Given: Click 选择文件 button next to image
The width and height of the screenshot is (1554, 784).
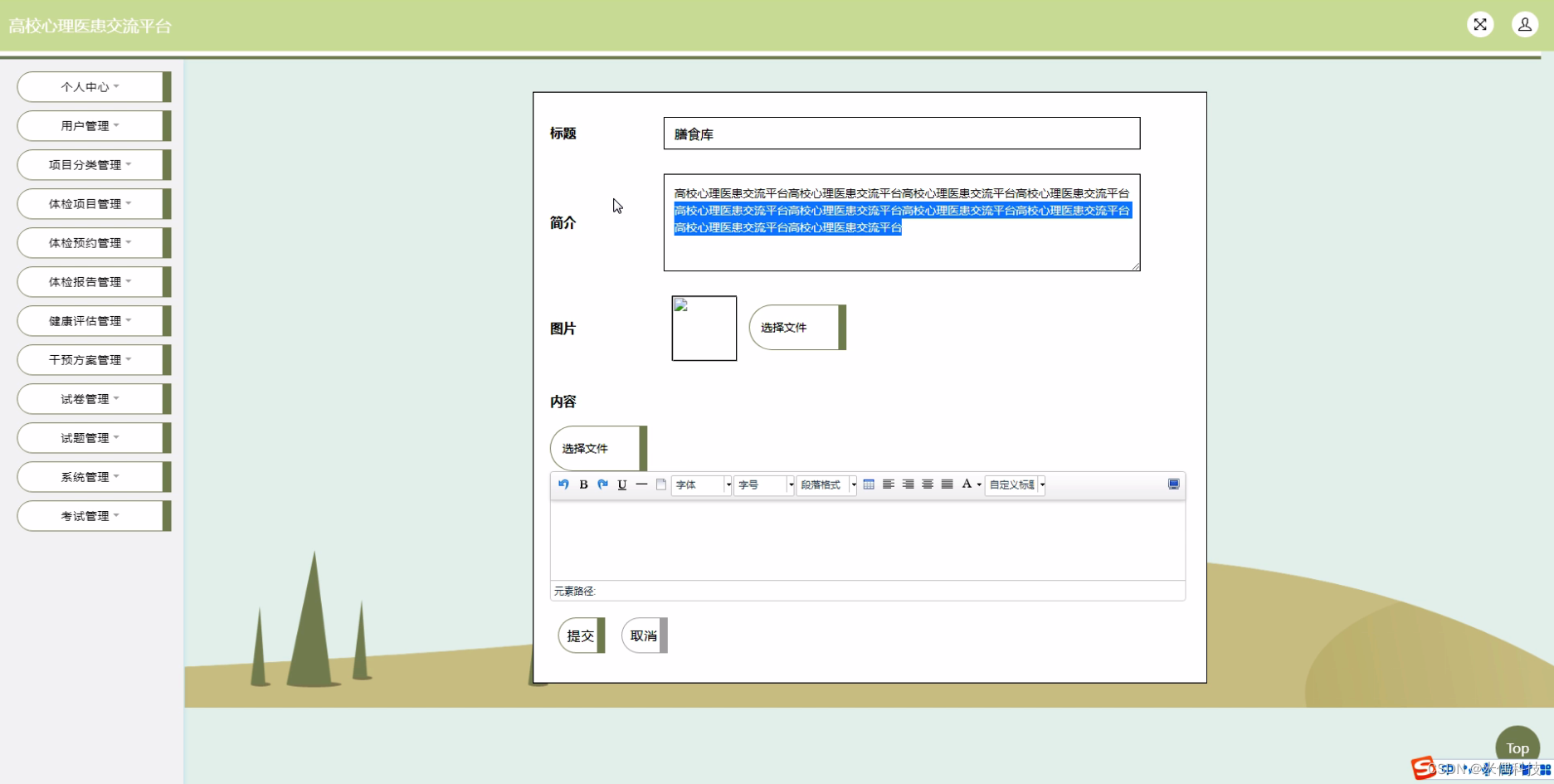Looking at the screenshot, I should point(797,327).
